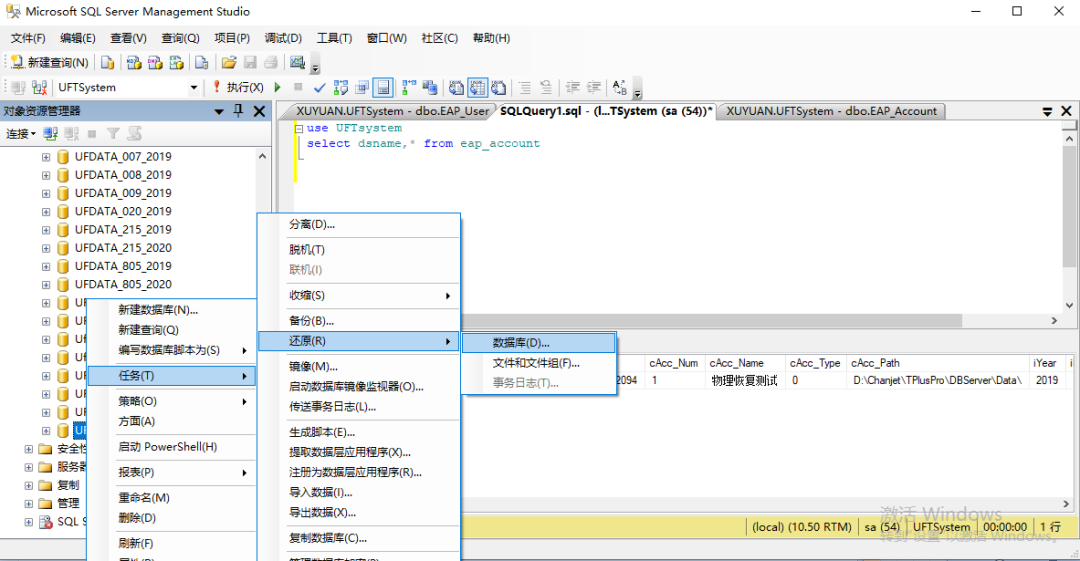Click Object Explorer connect icon
Image resolution: width=1080 pixels, height=561 pixels.
click(50, 134)
